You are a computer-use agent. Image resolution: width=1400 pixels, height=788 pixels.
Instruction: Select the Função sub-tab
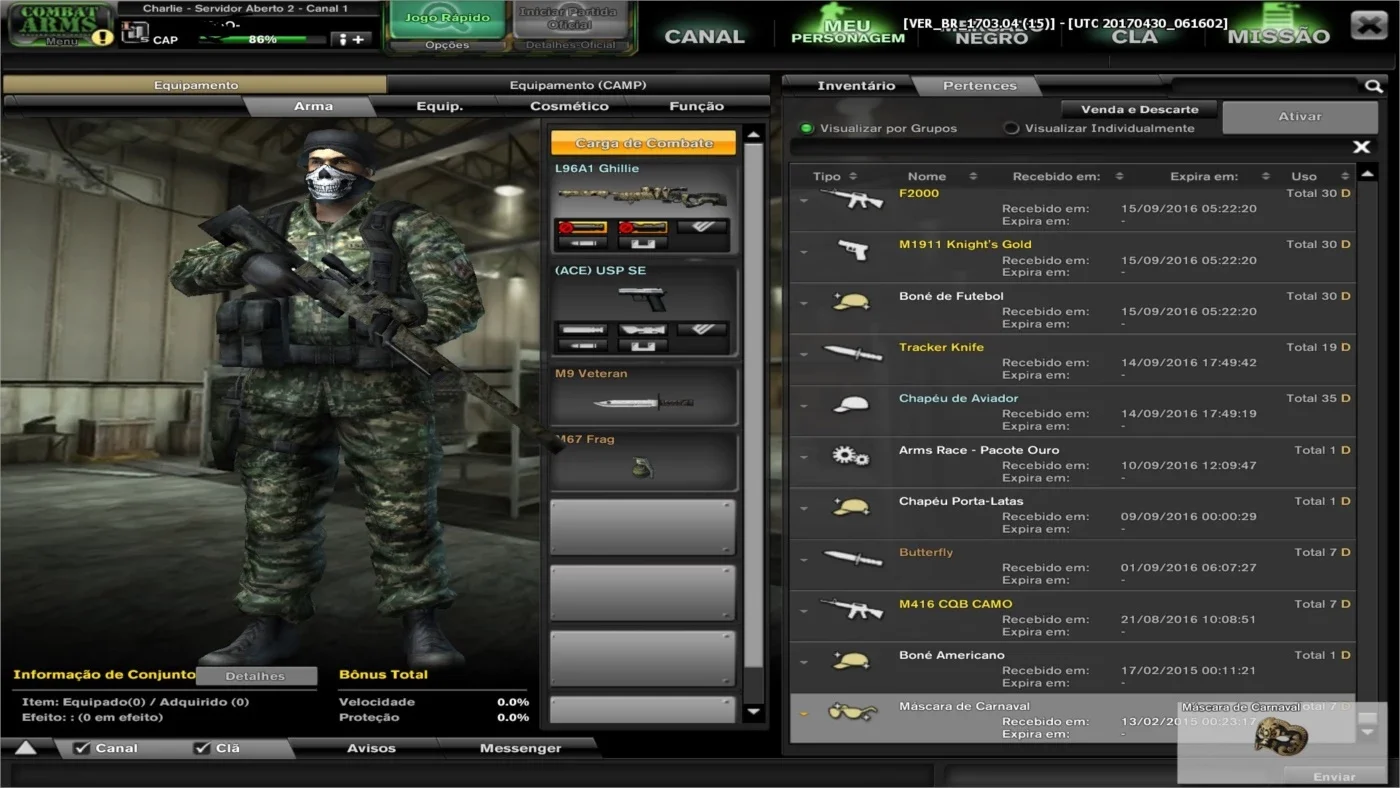696,106
